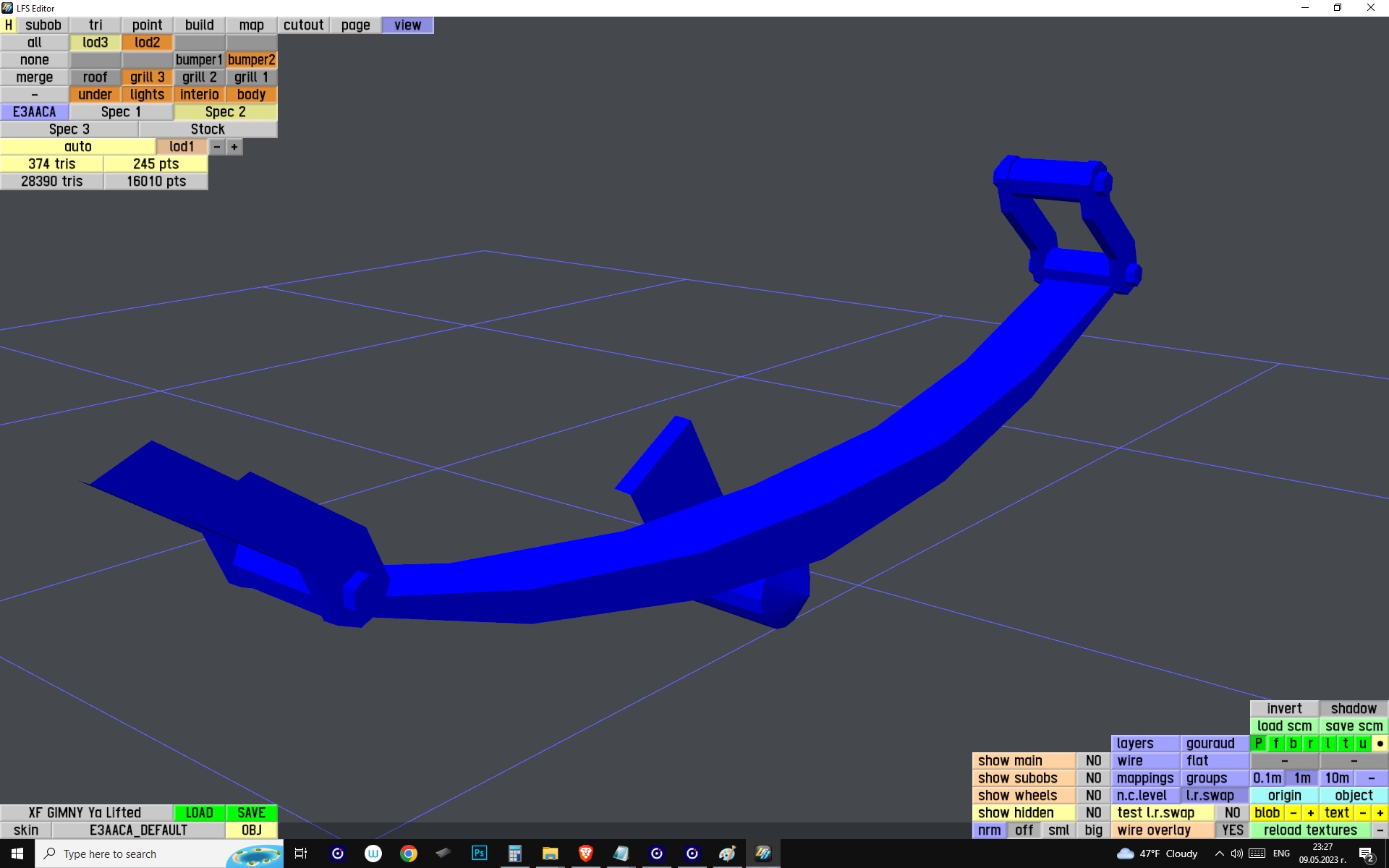
Task: Click the reload textures button
Action: [1310, 830]
